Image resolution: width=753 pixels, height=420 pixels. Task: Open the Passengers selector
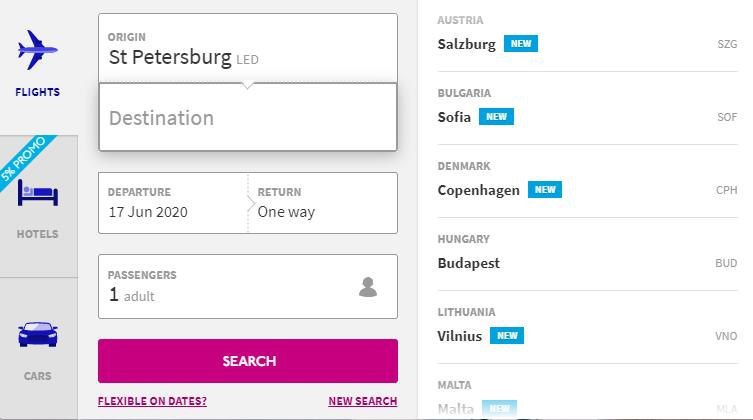(x=247, y=286)
